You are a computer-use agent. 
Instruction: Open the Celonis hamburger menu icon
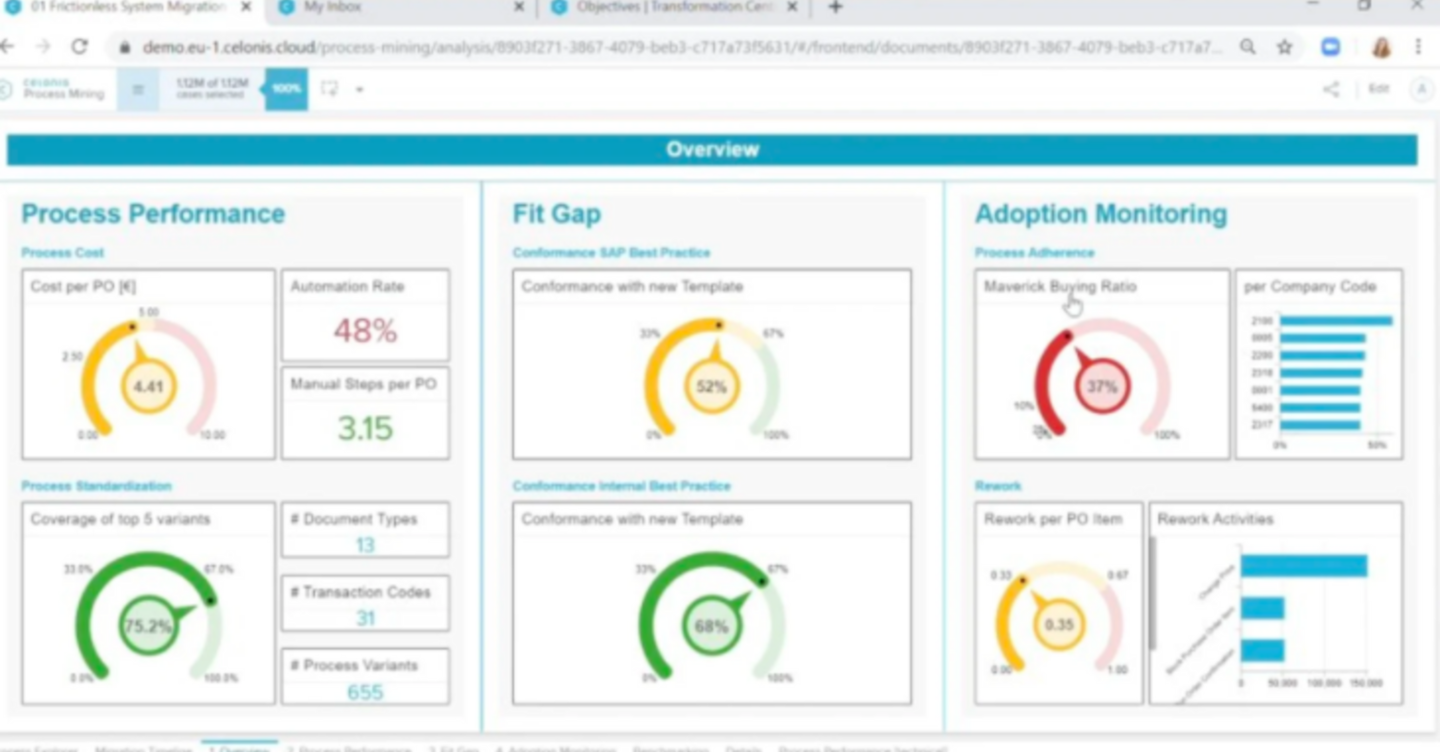[138, 89]
